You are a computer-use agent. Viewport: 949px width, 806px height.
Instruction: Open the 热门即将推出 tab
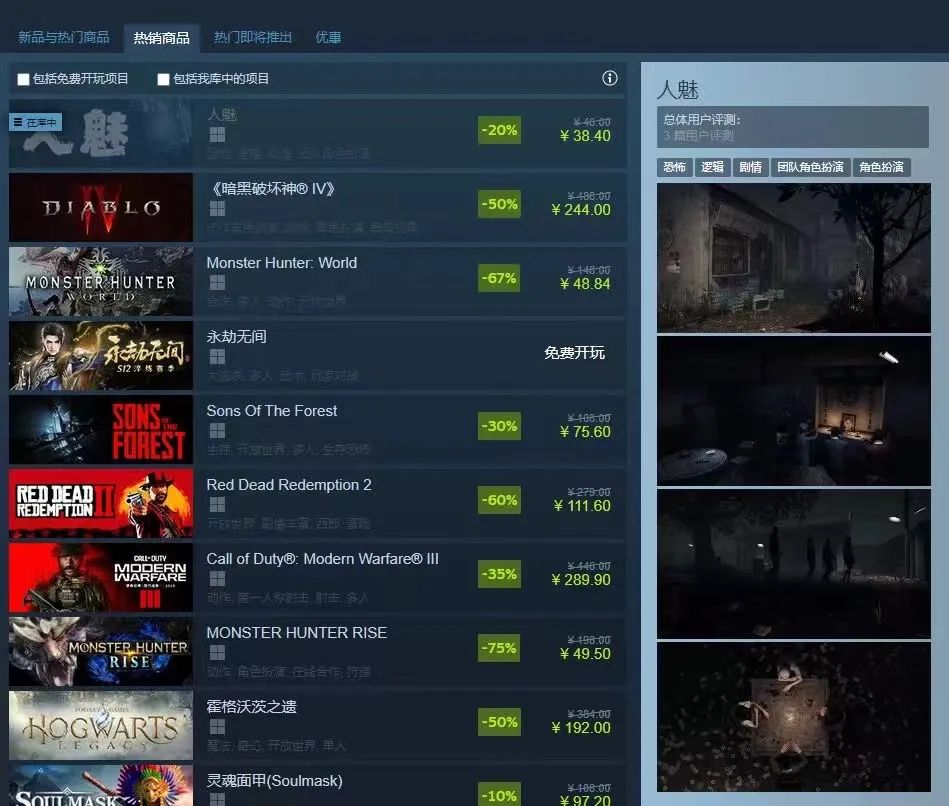point(253,37)
